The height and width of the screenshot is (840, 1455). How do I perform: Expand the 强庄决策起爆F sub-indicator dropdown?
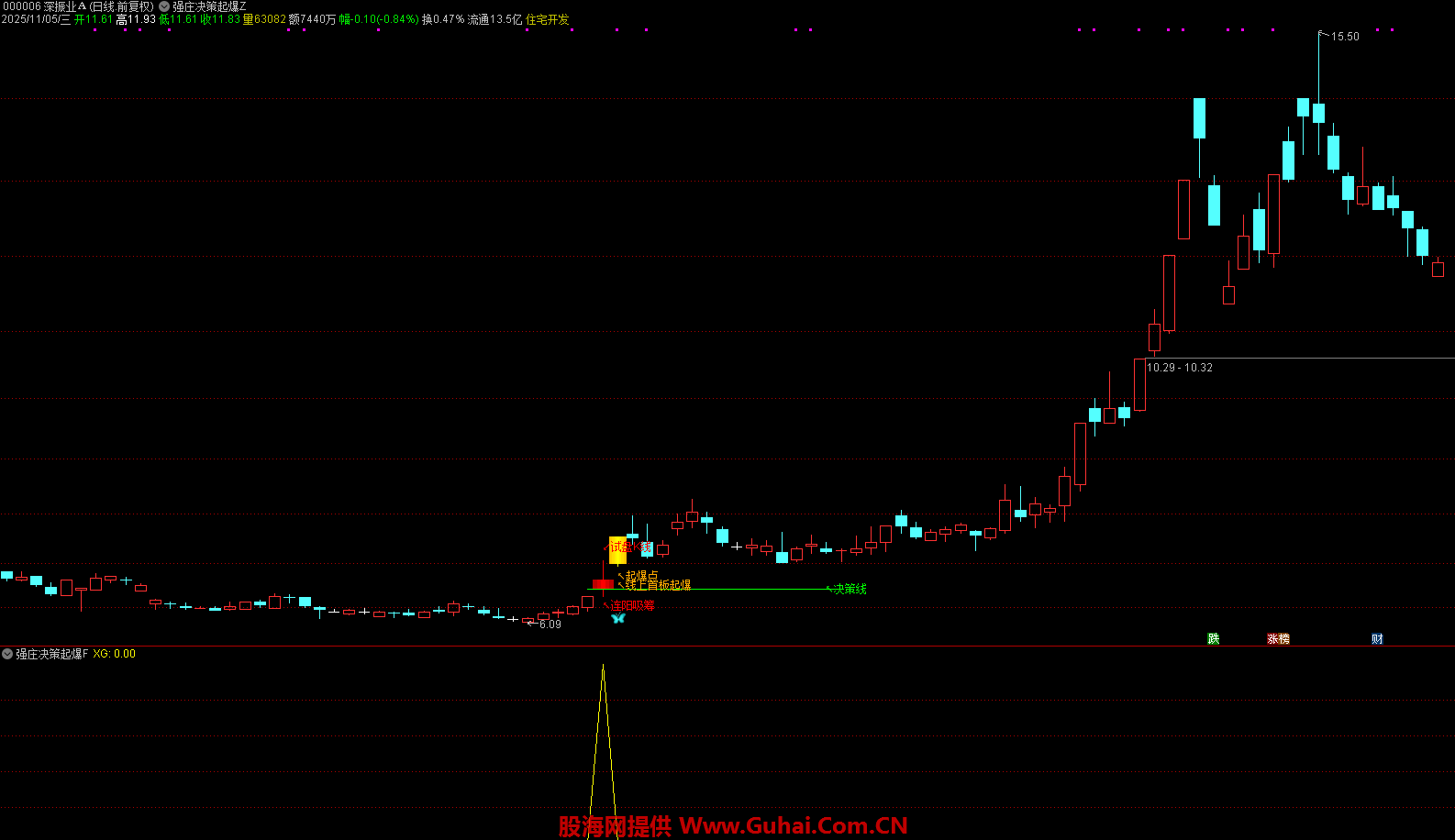click(7, 654)
